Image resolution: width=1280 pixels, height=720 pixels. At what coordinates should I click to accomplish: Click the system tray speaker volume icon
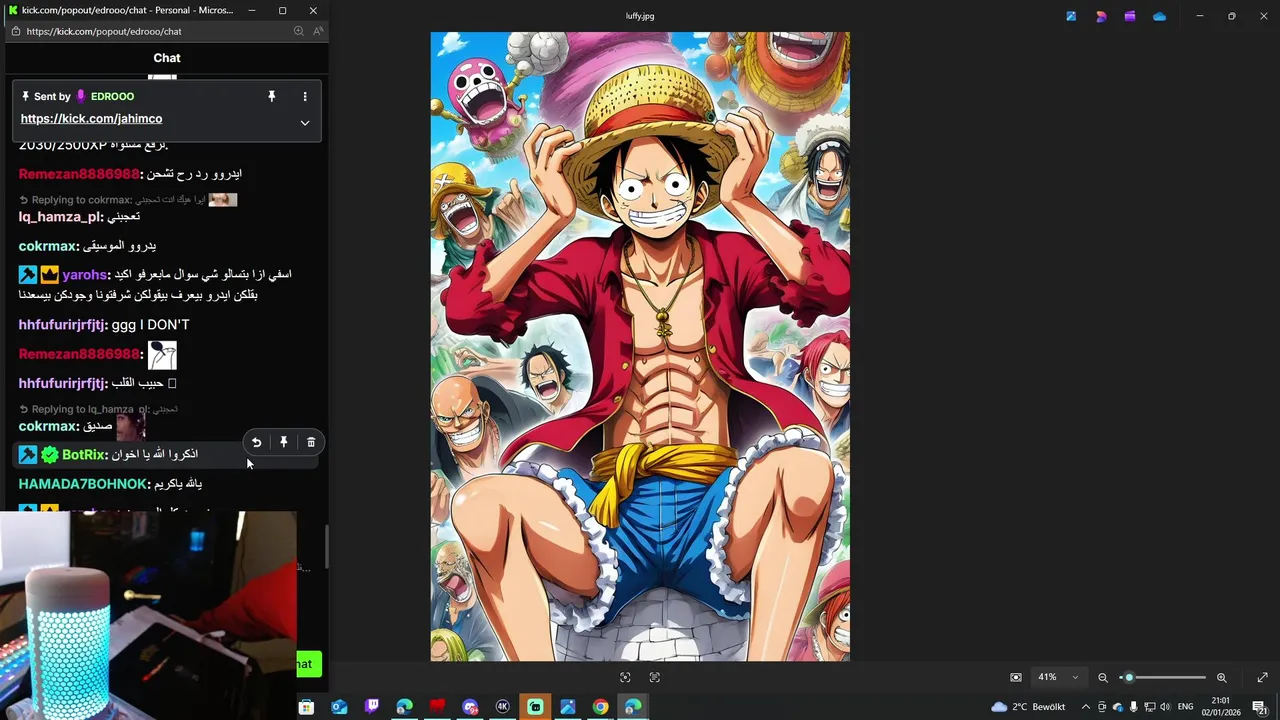coord(1165,707)
